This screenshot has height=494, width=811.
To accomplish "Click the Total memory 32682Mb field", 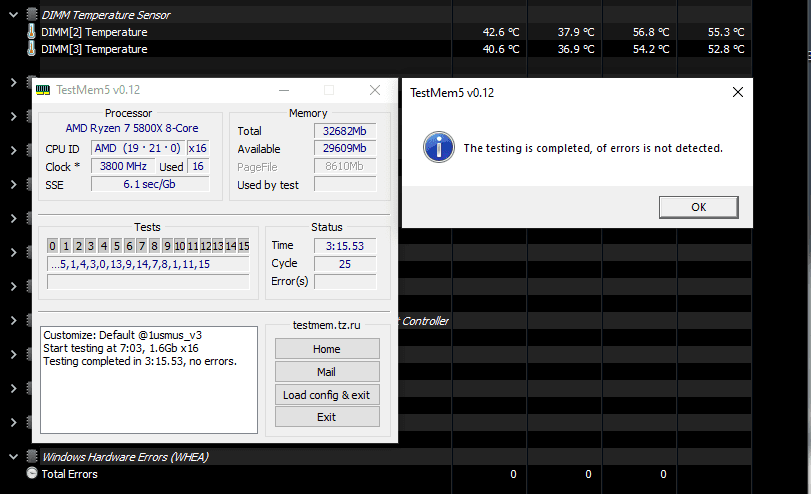I will coord(344,131).
